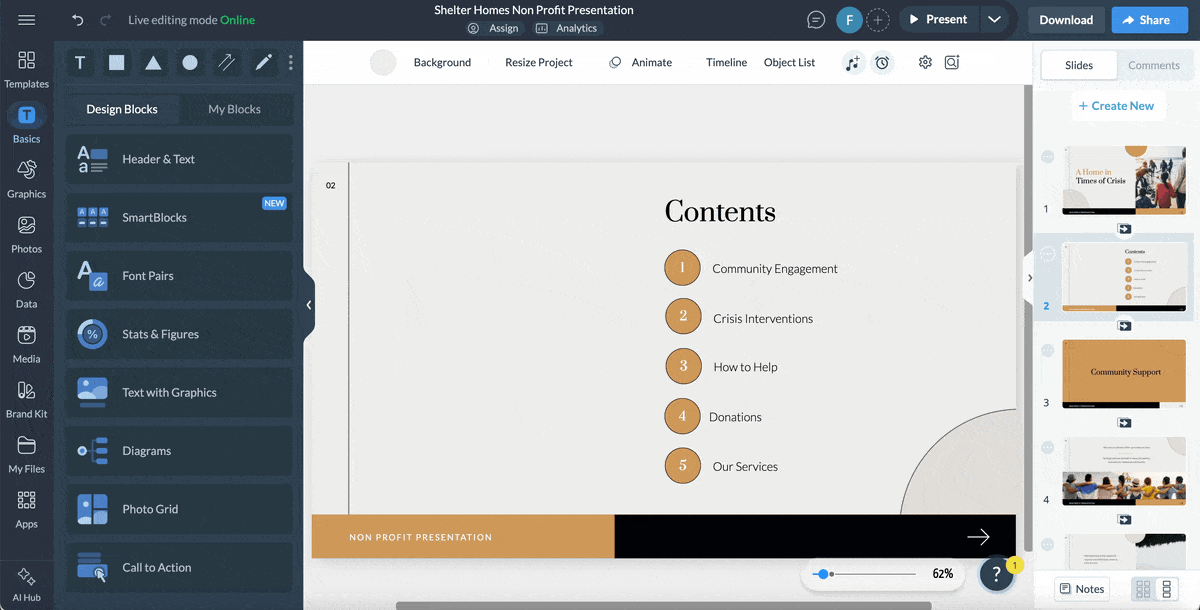Switch to grid slide view
The width and height of the screenshot is (1200, 610).
point(1142,589)
